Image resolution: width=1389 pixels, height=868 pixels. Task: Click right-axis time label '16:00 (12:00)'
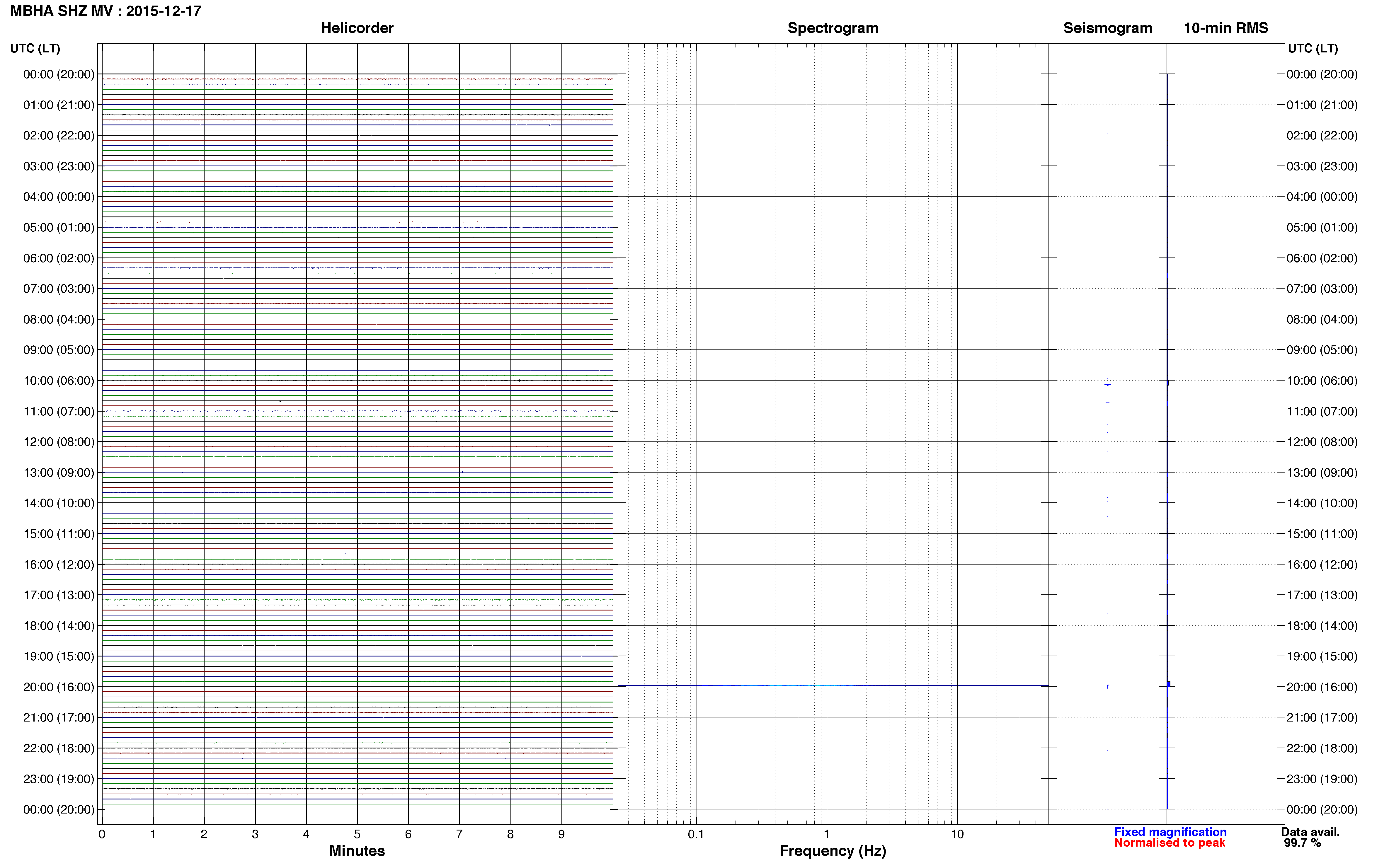pyautogui.click(x=1322, y=565)
